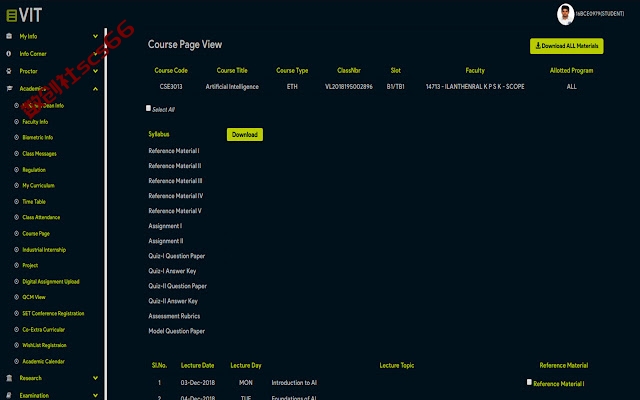The width and height of the screenshot is (640, 400).
Task: Click the Academics sidebar icon
Action: pyautogui.click(x=9, y=89)
